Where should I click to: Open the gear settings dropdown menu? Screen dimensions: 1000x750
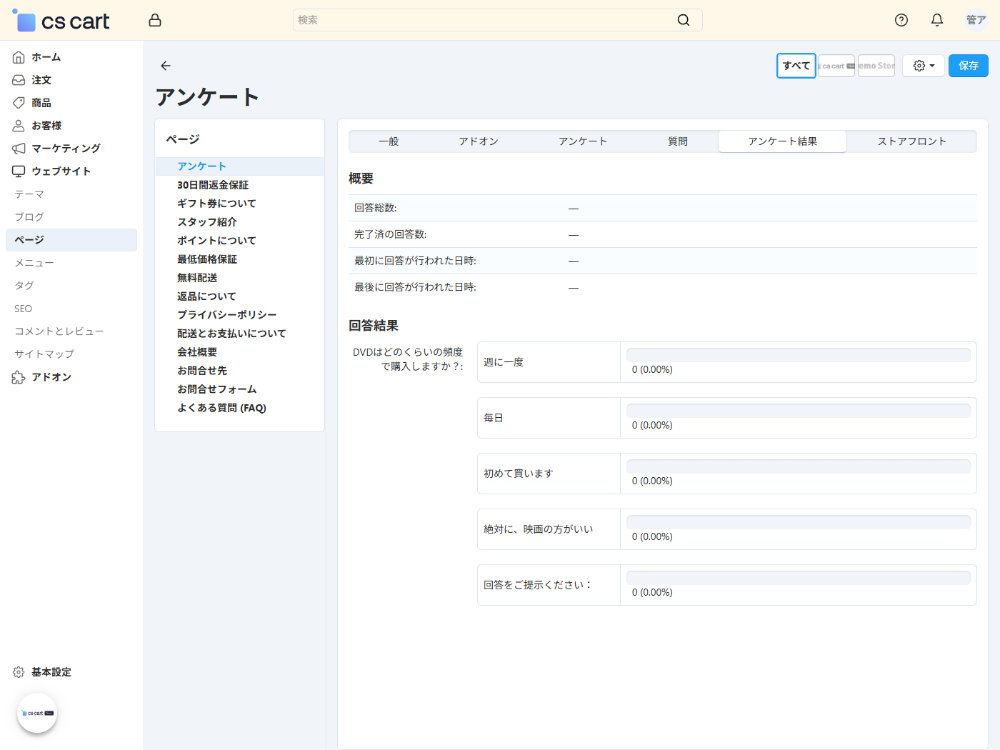tap(922, 65)
